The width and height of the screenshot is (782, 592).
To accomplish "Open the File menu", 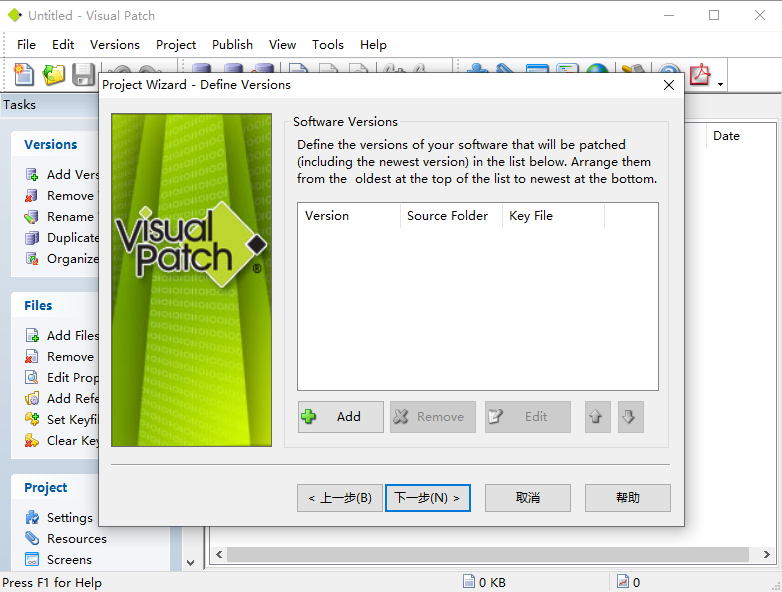I will [x=26, y=45].
